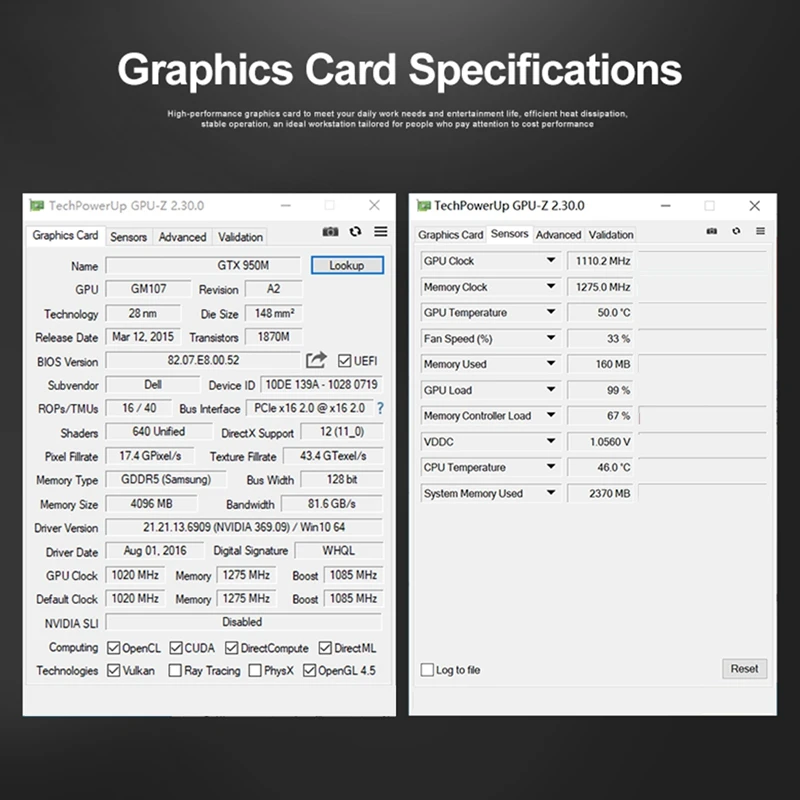The height and width of the screenshot is (800, 800).
Task: Click the GPU-Z app icon in left title bar
Action: [37, 206]
